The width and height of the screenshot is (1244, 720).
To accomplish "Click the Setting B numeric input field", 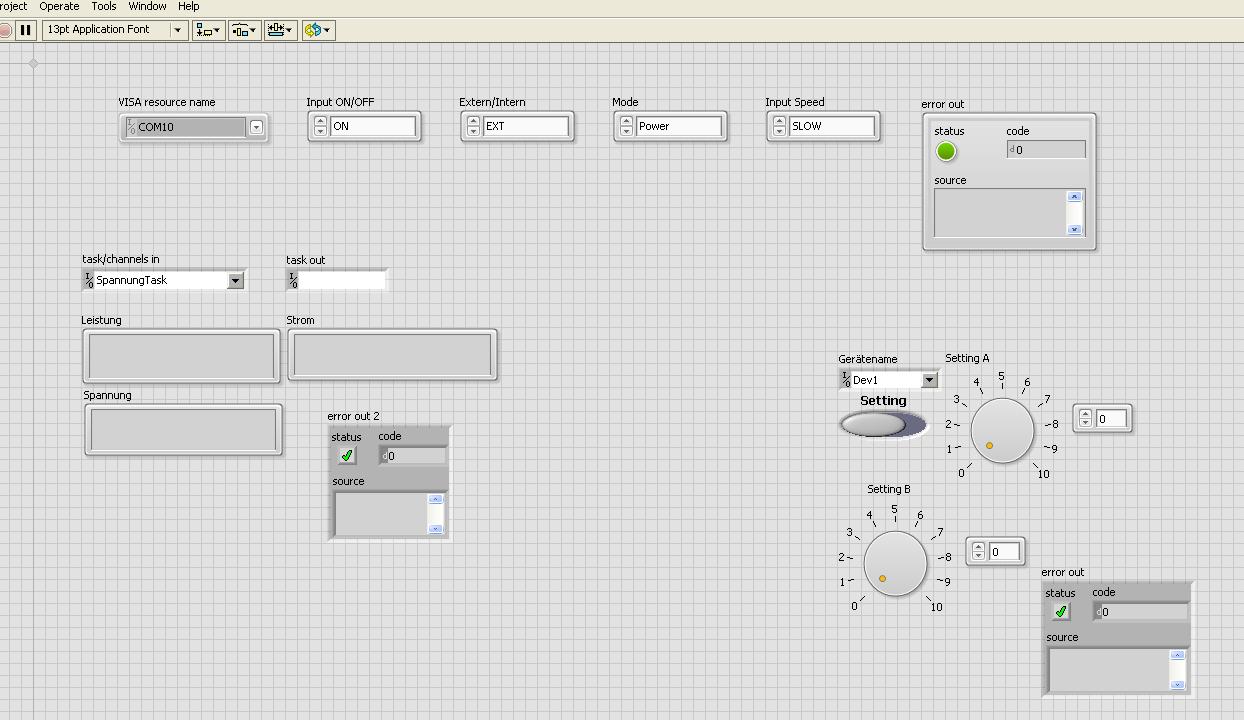I will [x=1004, y=551].
